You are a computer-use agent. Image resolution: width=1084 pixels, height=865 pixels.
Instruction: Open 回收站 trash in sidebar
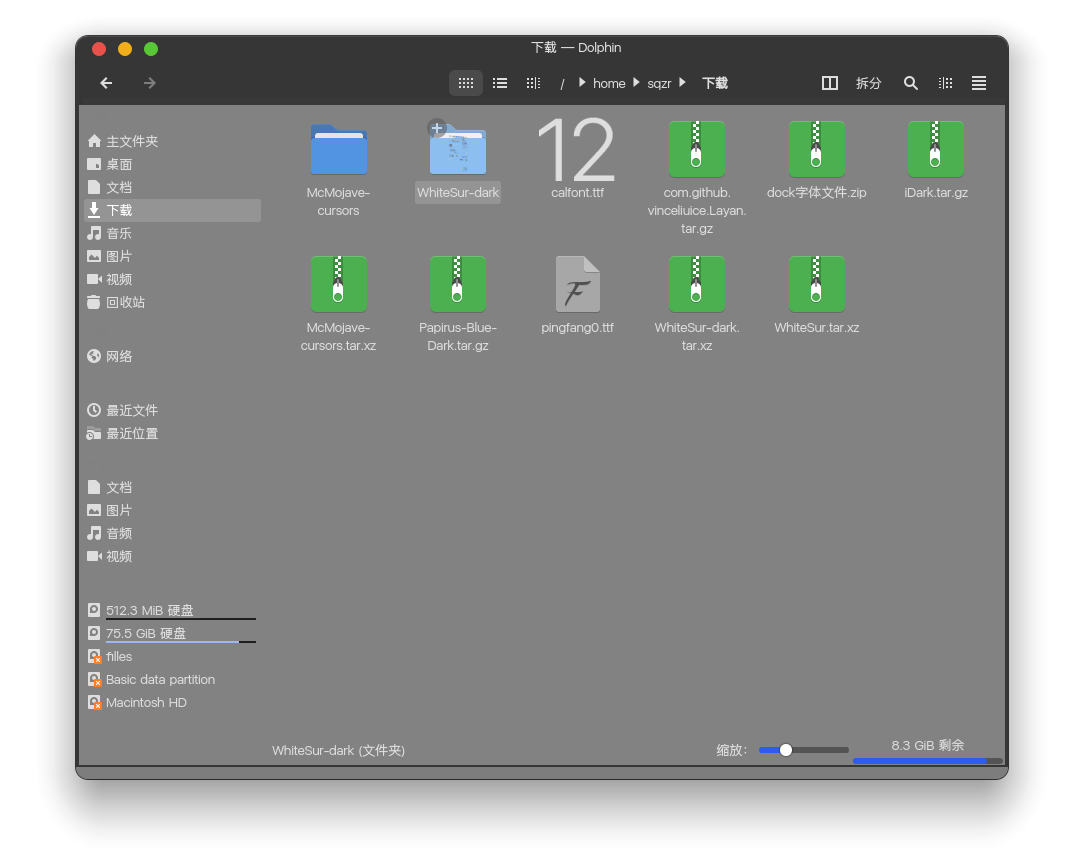172,302
